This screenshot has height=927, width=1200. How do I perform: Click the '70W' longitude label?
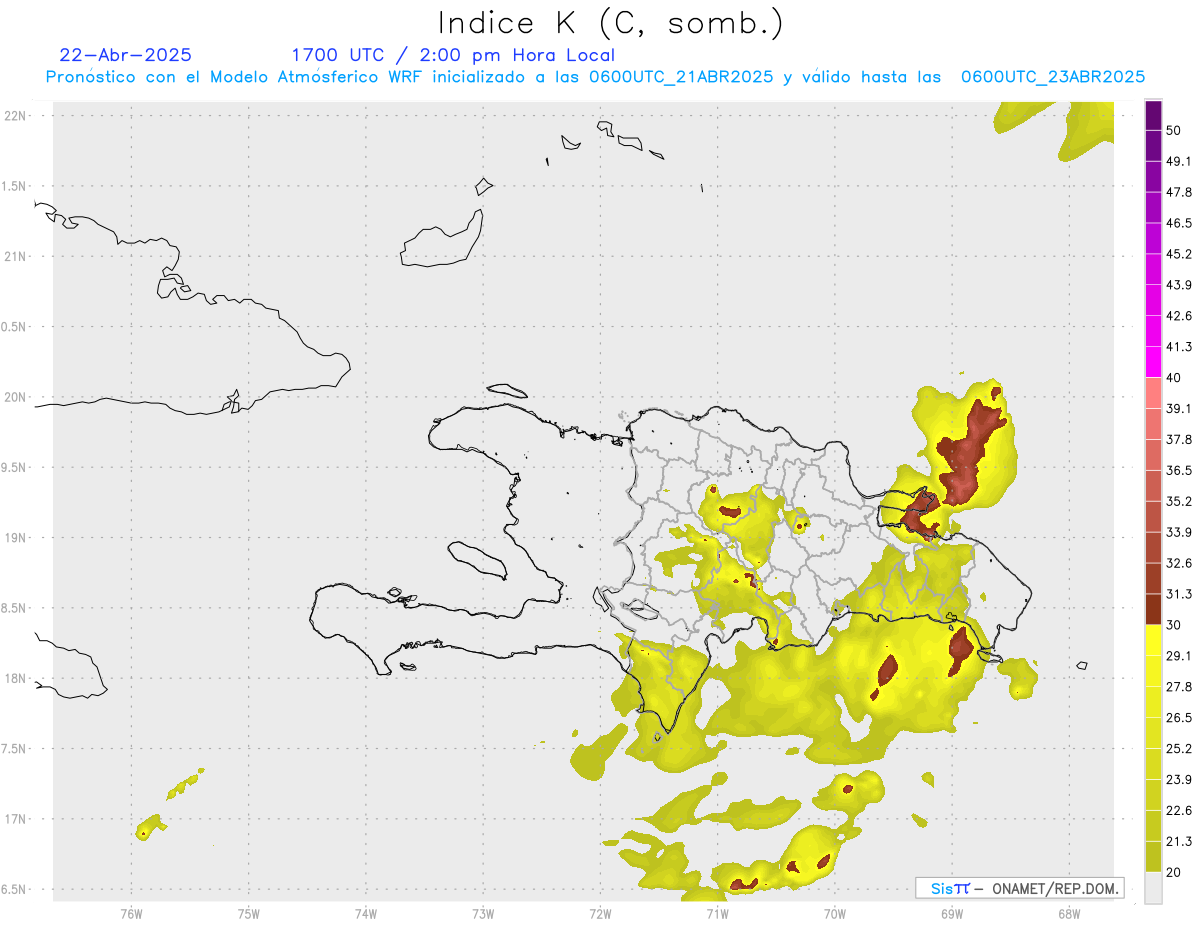(x=835, y=914)
